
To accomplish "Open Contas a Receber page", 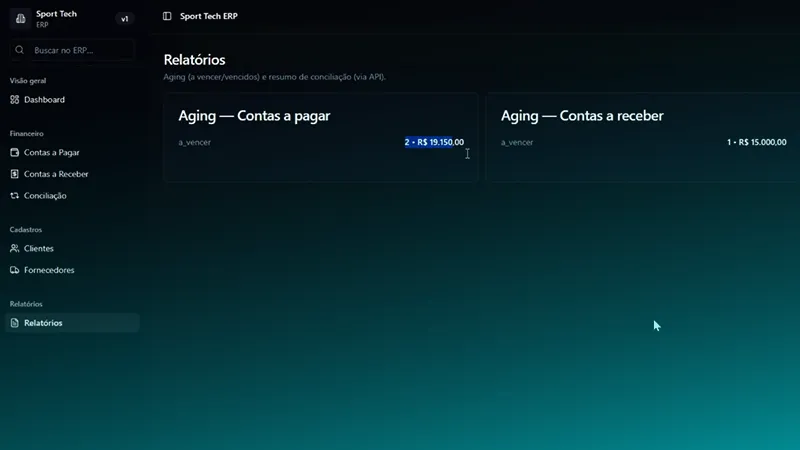I will tap(72, 174).
